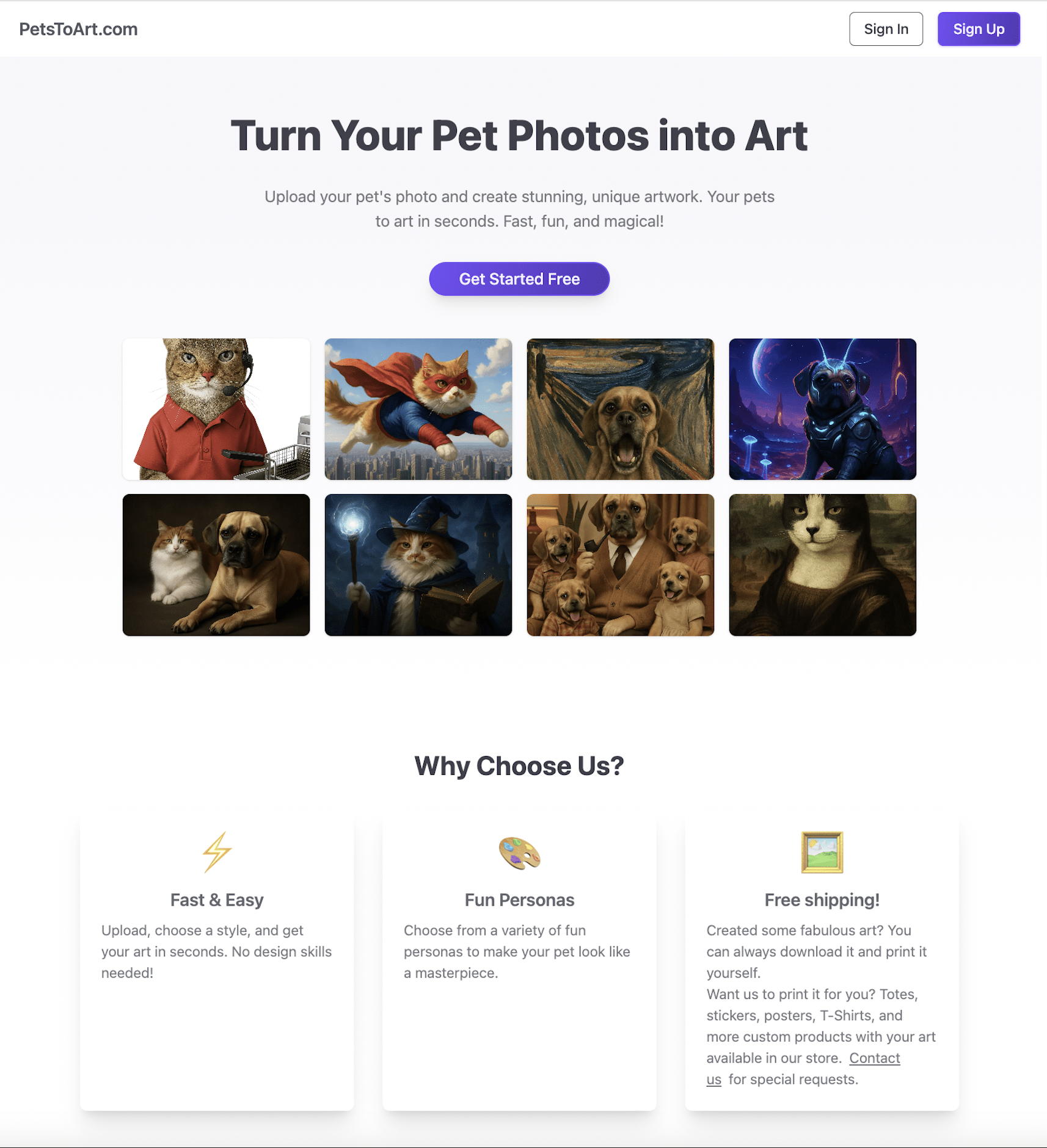1047x1148 pixels.
Task: Click the Why Choose Us? heading
Action: tap(519, 766)
